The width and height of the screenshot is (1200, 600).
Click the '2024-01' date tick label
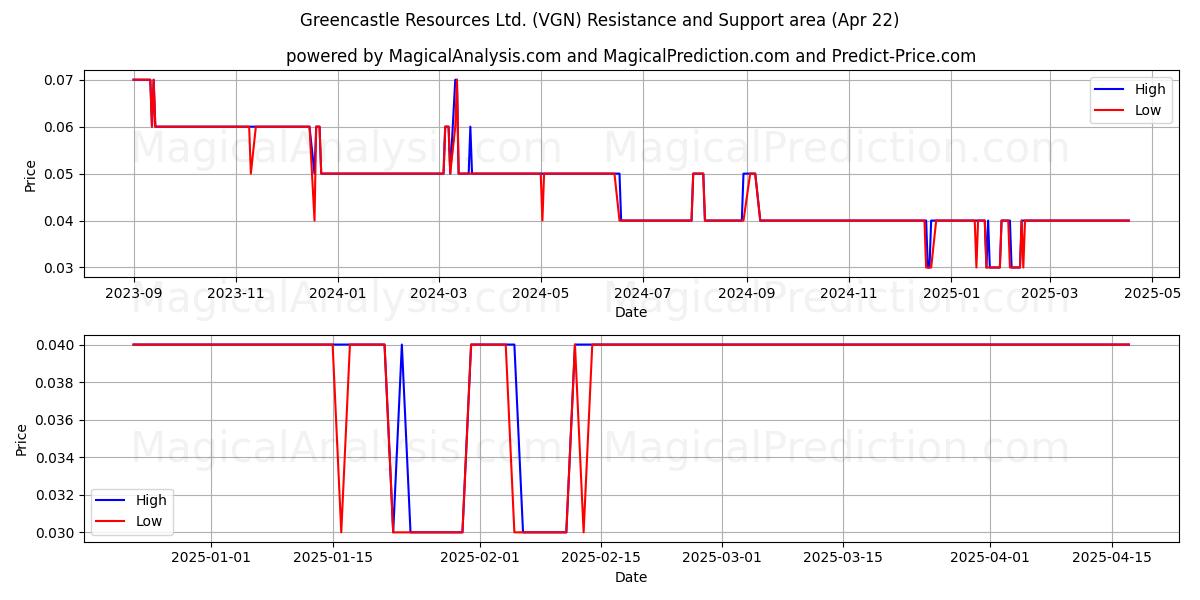pos(337,293)
